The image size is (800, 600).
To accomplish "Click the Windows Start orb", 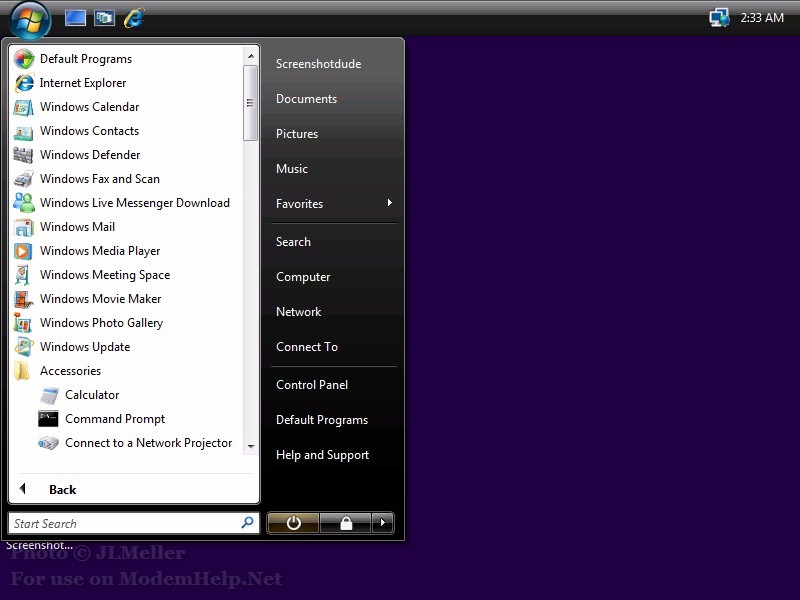I will [x=30, y=19].
